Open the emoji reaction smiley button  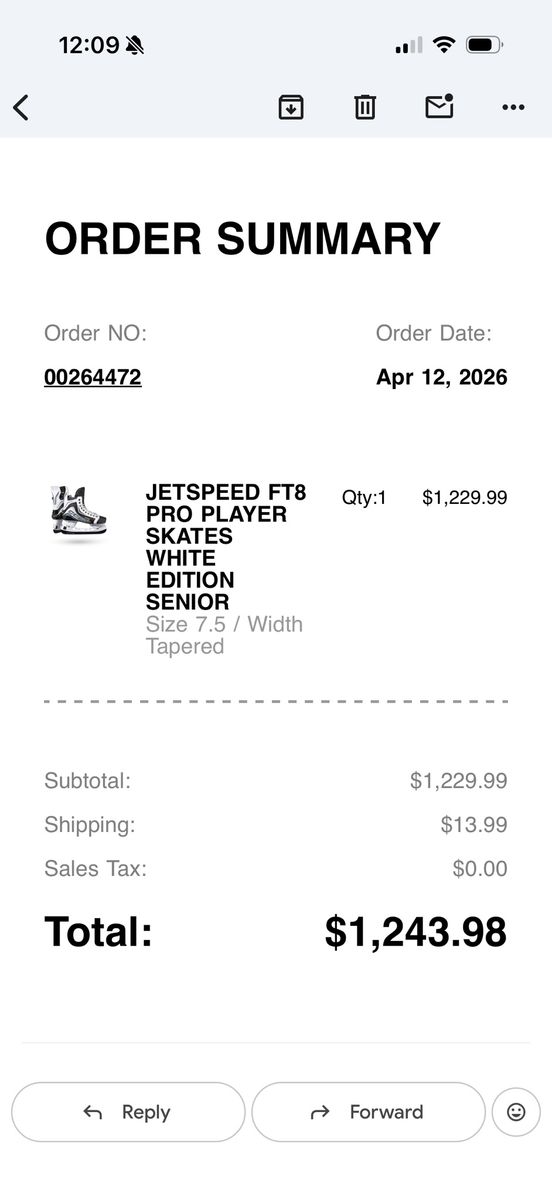pos(516,1112)
